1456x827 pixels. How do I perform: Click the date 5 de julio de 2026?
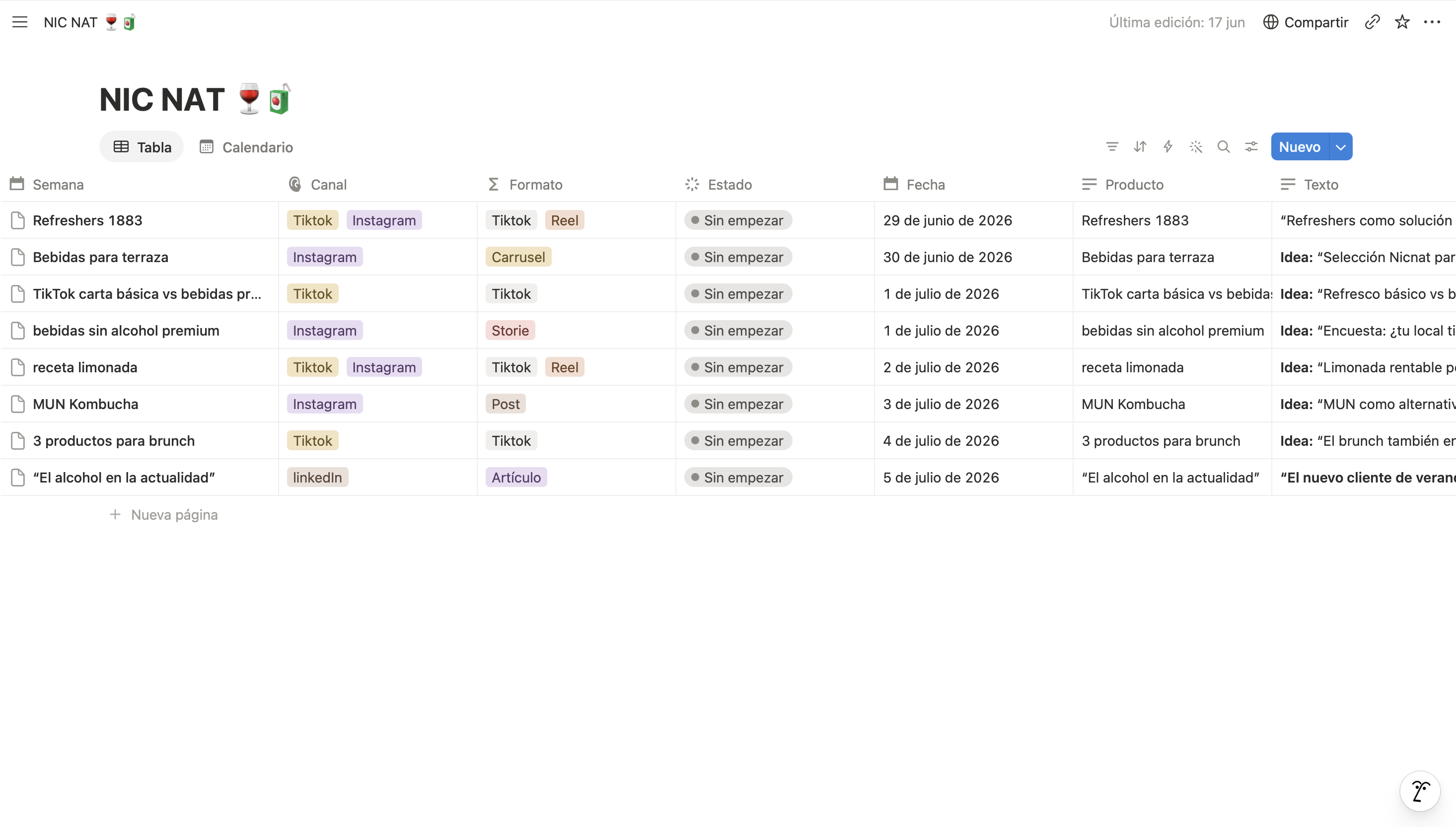(x=941, y=478)
